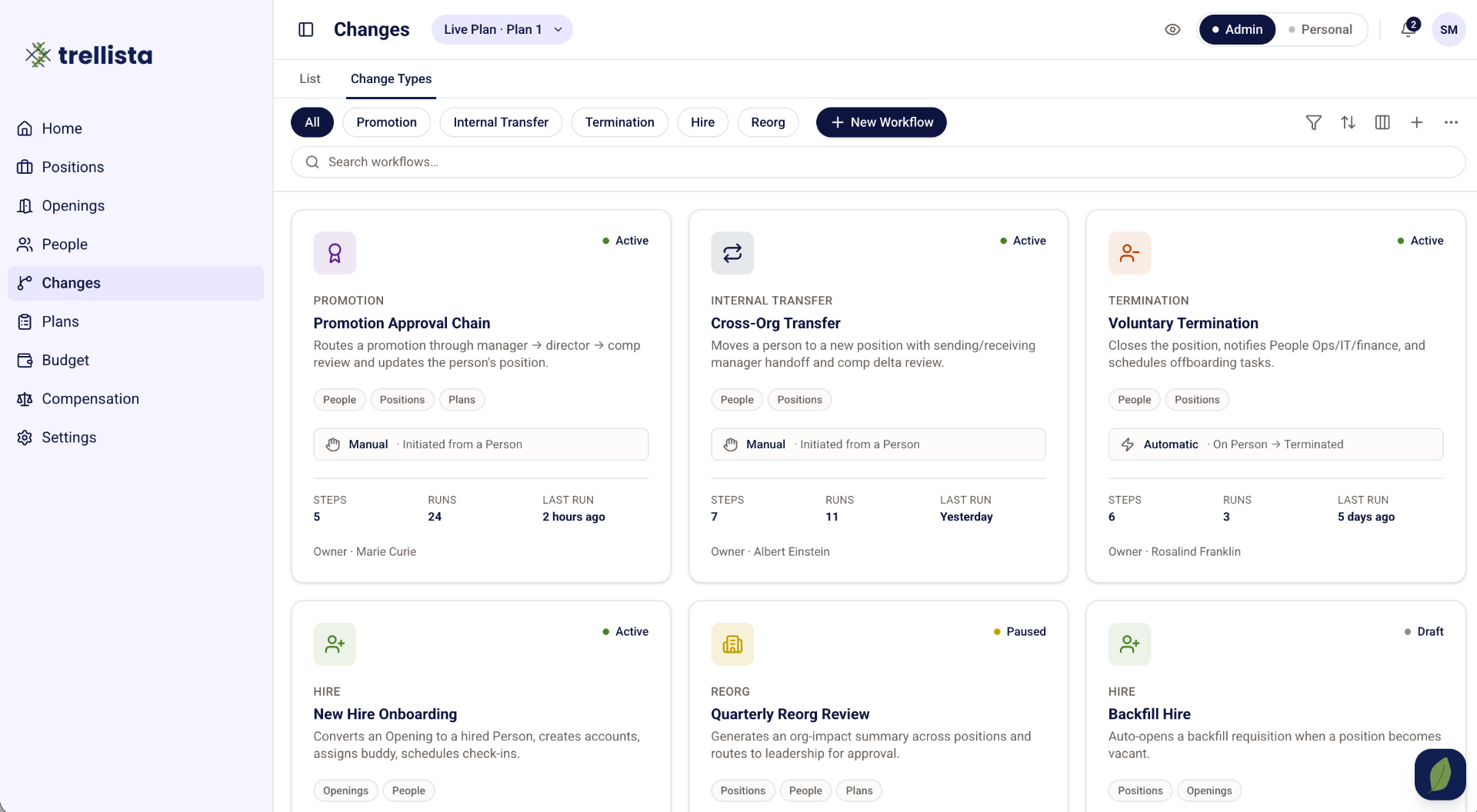Viewport: 1477px width, 812px height.
Task: Filter by Reorg chip
Action: tap(768, 122)
